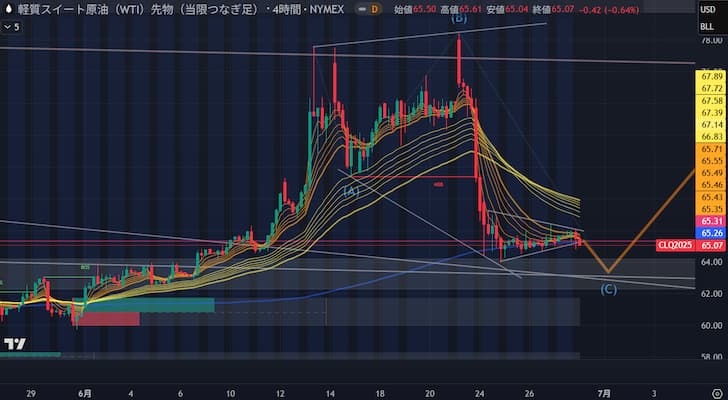
Task: Open the USD currency selector
Action: click(x=708, y=10)
